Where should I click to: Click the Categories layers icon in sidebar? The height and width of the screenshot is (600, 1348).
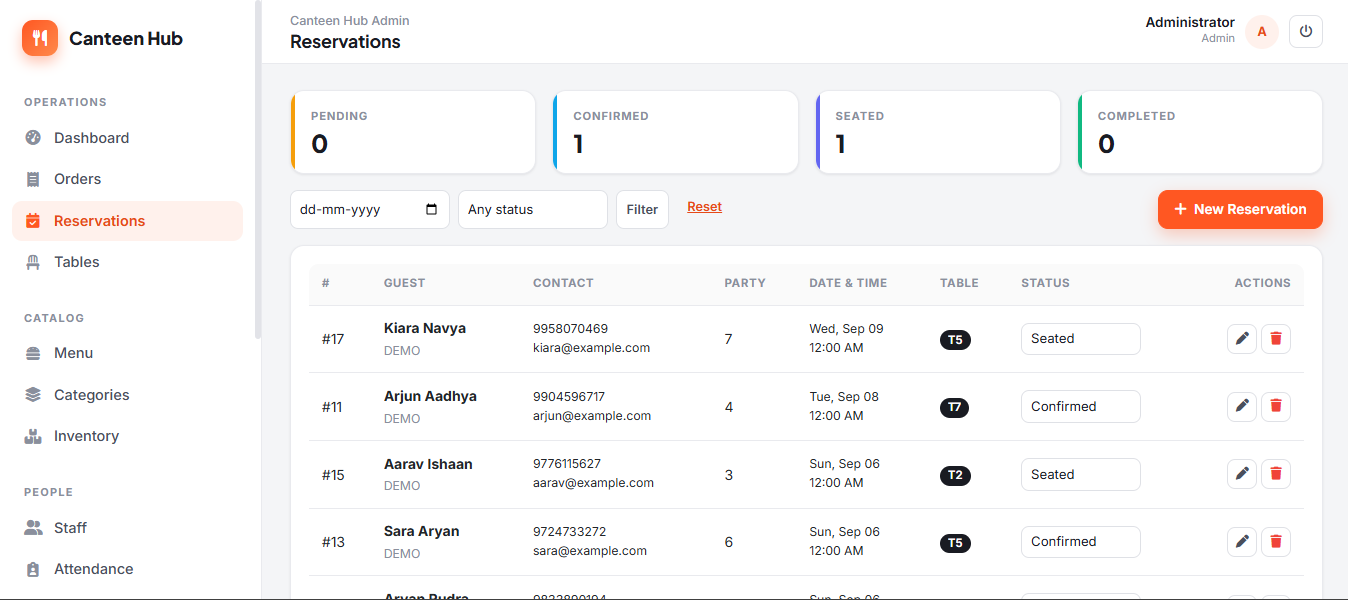[33, 395]
